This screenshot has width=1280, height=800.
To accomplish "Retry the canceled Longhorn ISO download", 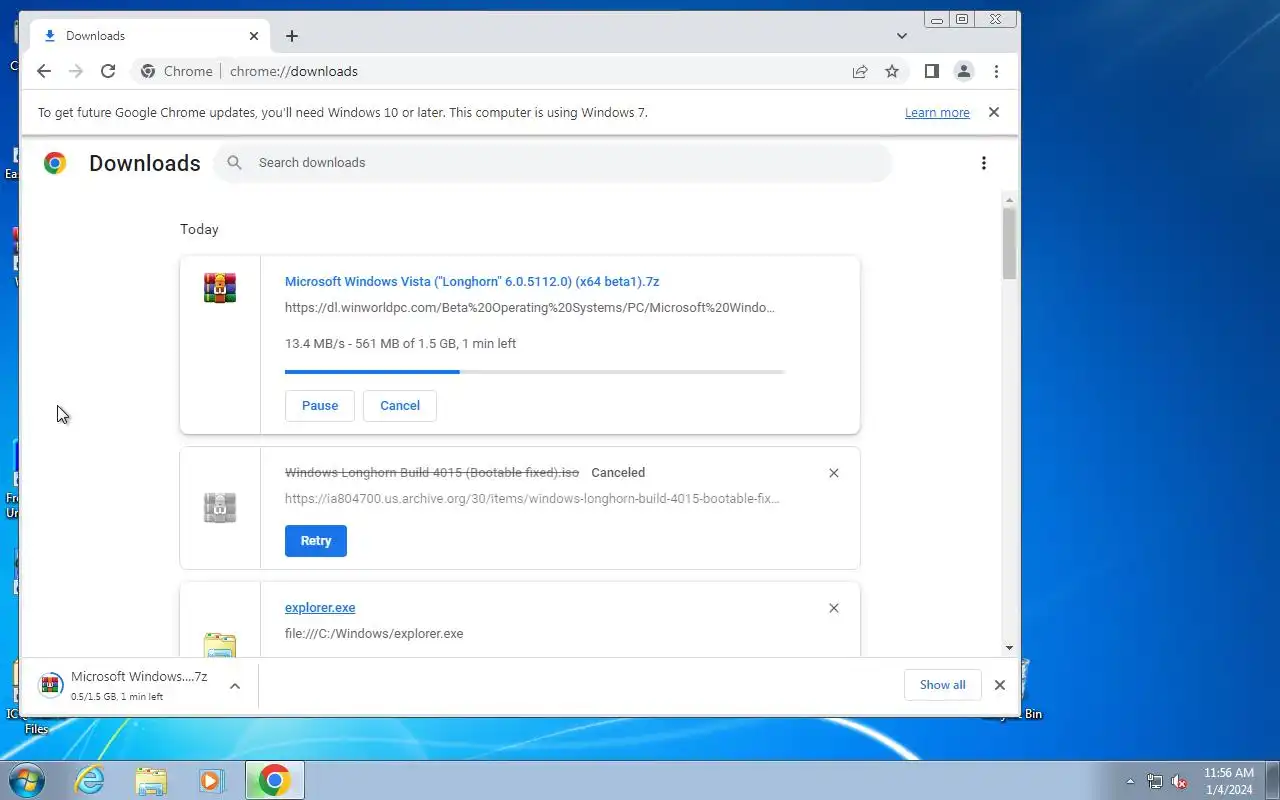I will pos(316,541).
